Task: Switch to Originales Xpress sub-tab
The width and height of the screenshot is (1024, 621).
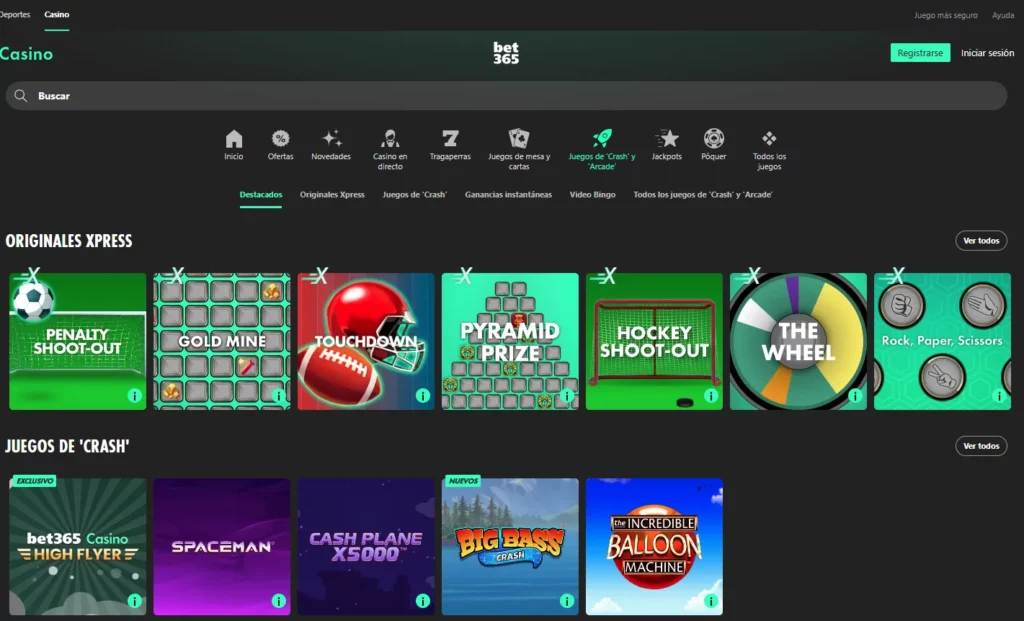Action: (332, 195)
